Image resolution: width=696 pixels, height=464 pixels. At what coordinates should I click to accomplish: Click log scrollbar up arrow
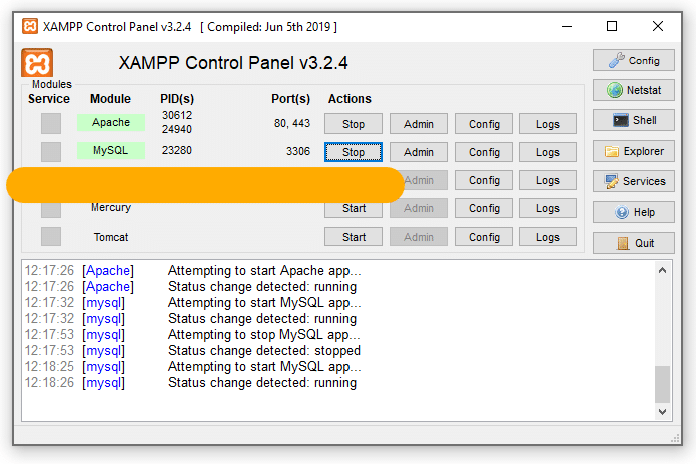pyautogui.click(x=662, y=270)
